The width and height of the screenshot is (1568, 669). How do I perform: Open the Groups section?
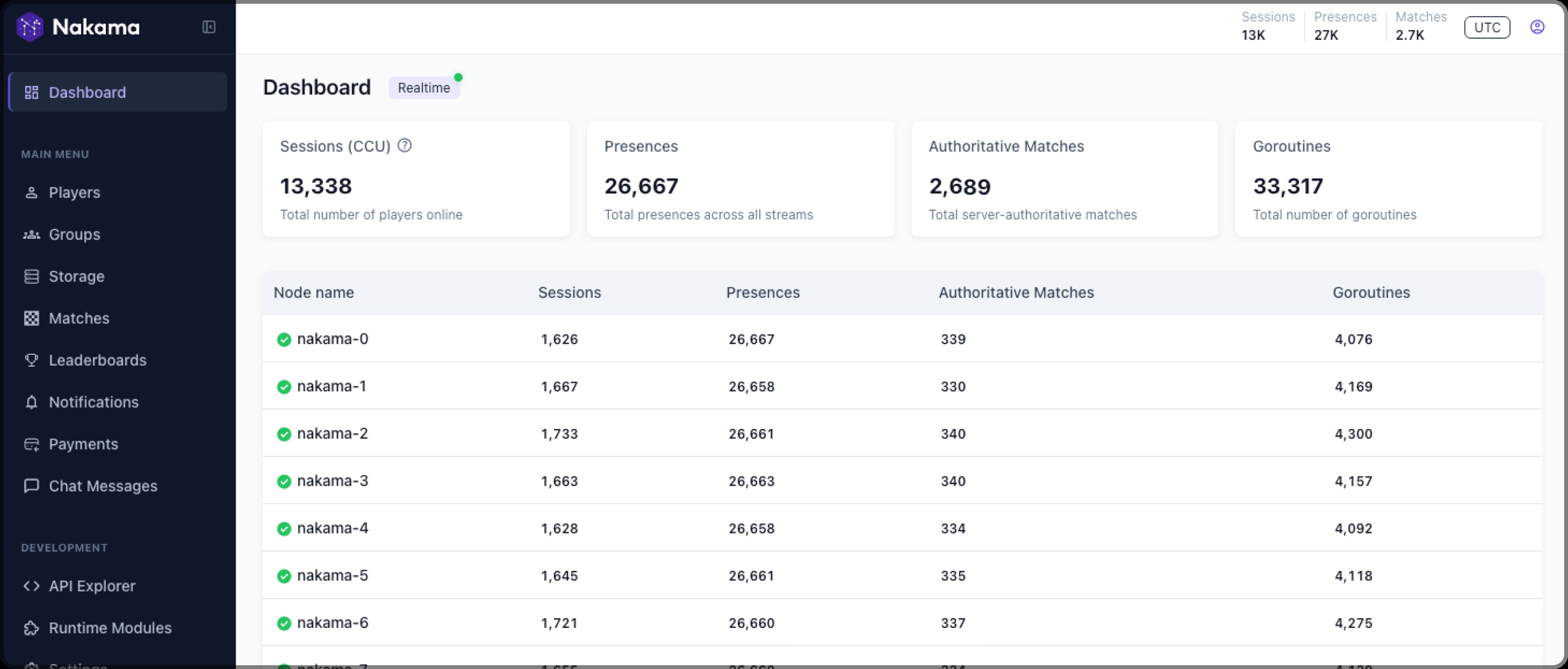(74, 234)
